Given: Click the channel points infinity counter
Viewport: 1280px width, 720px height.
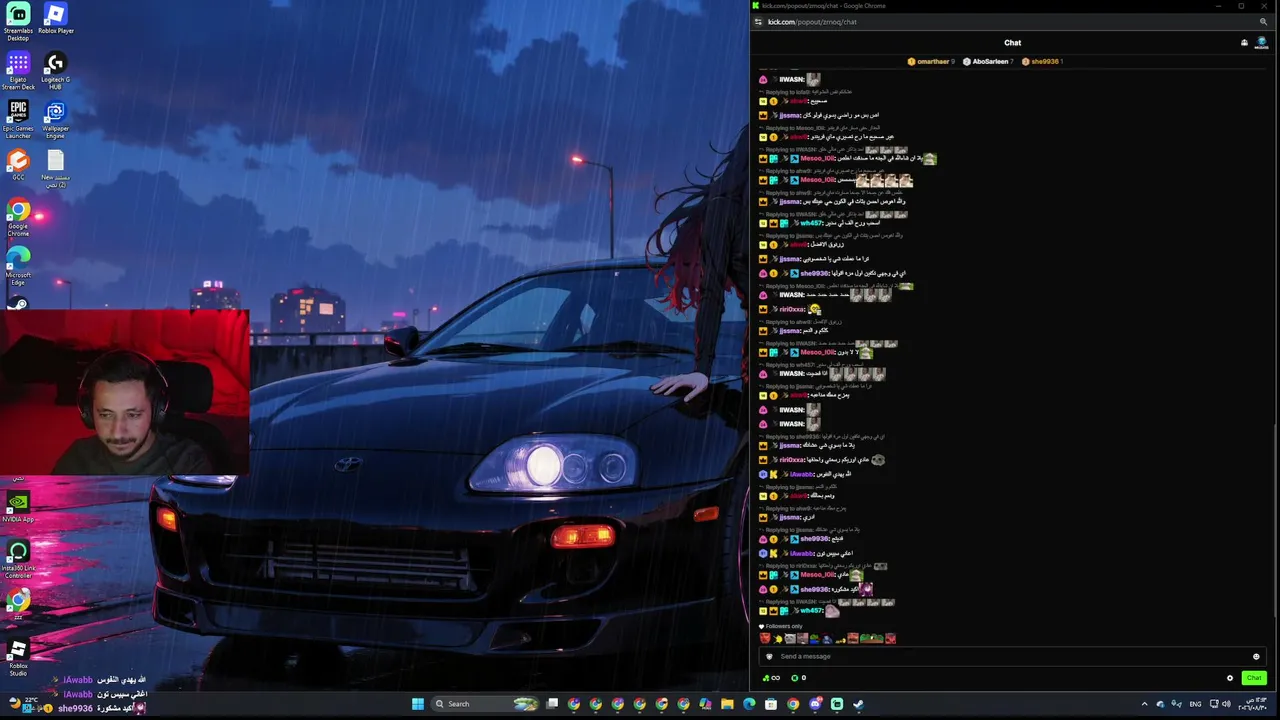Looking at the screenshot, I should point(771,678).
